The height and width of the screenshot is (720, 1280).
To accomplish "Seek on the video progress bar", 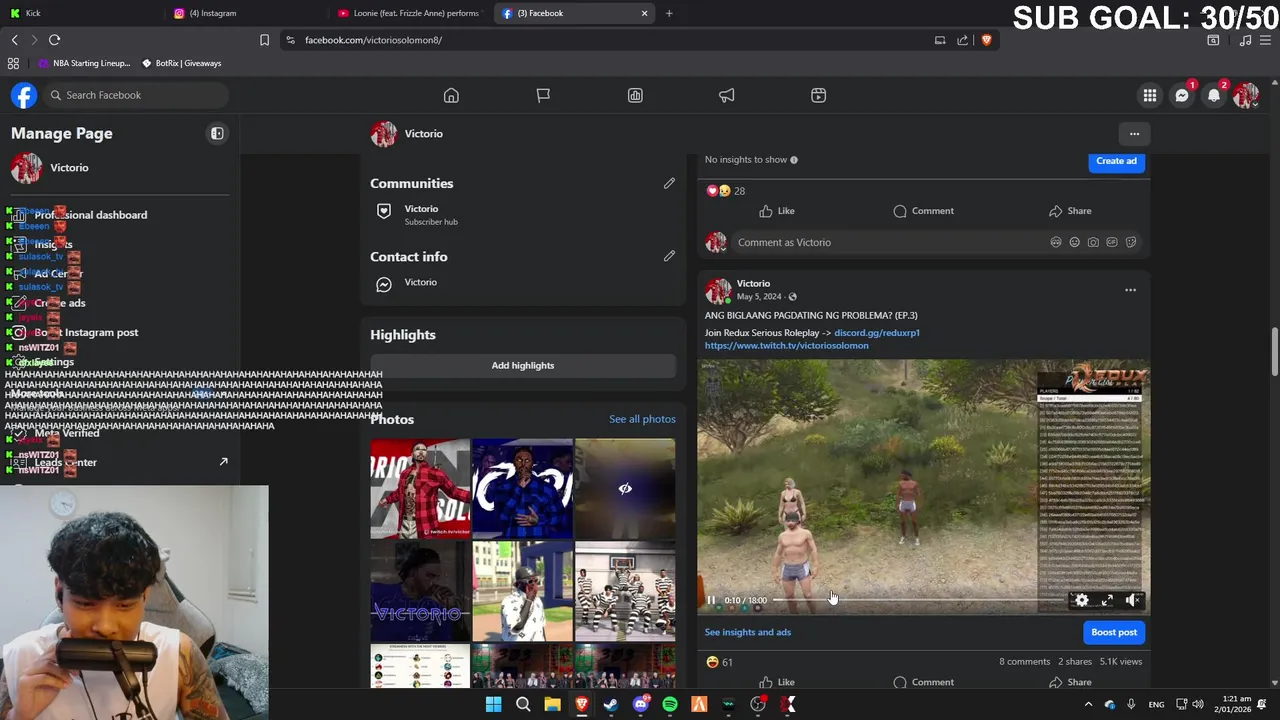I will (x=920, y=600).
